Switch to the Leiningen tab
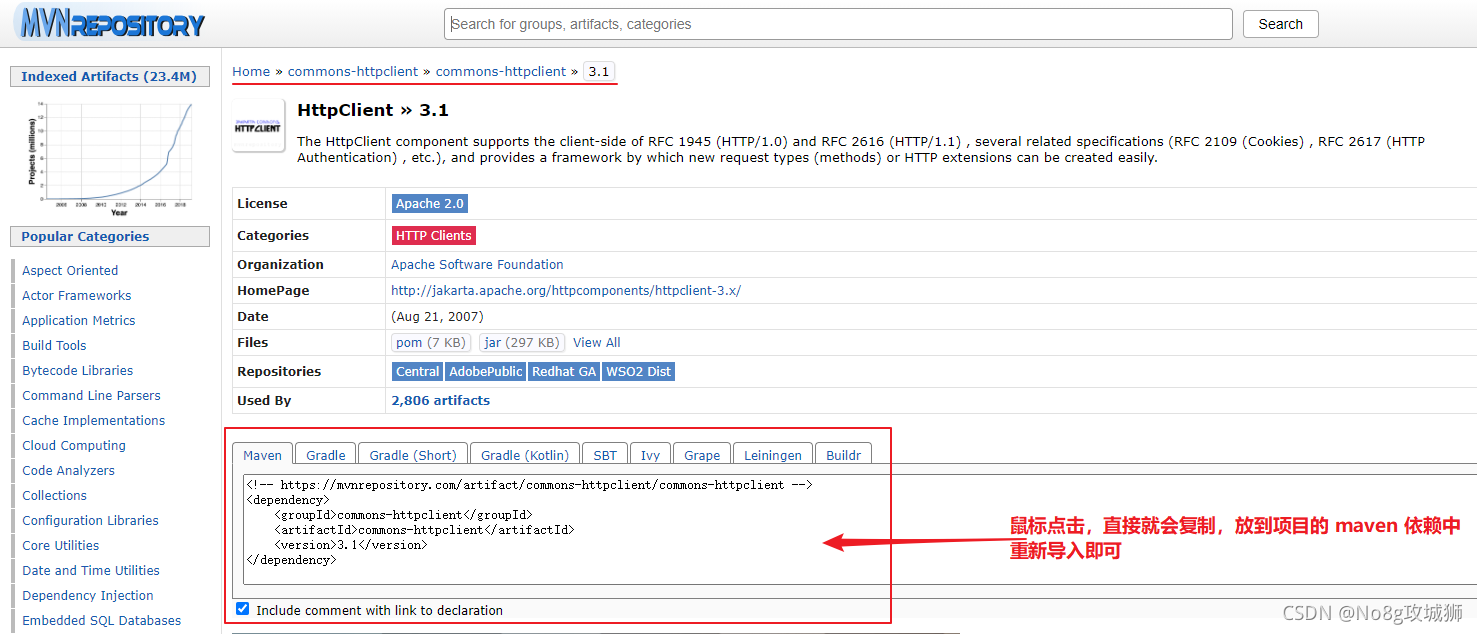Image resolution: width=1477 pixels, height=634 pixels. tap(773, 455)
